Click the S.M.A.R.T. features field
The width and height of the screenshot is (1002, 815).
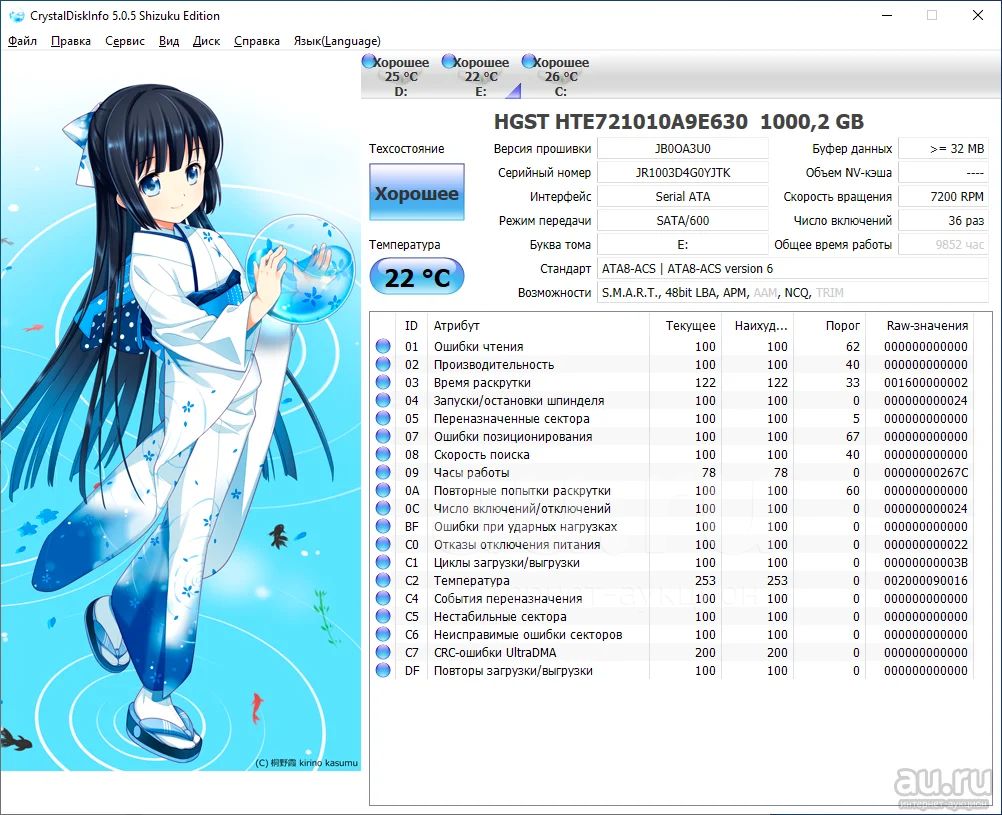[792, 293]
